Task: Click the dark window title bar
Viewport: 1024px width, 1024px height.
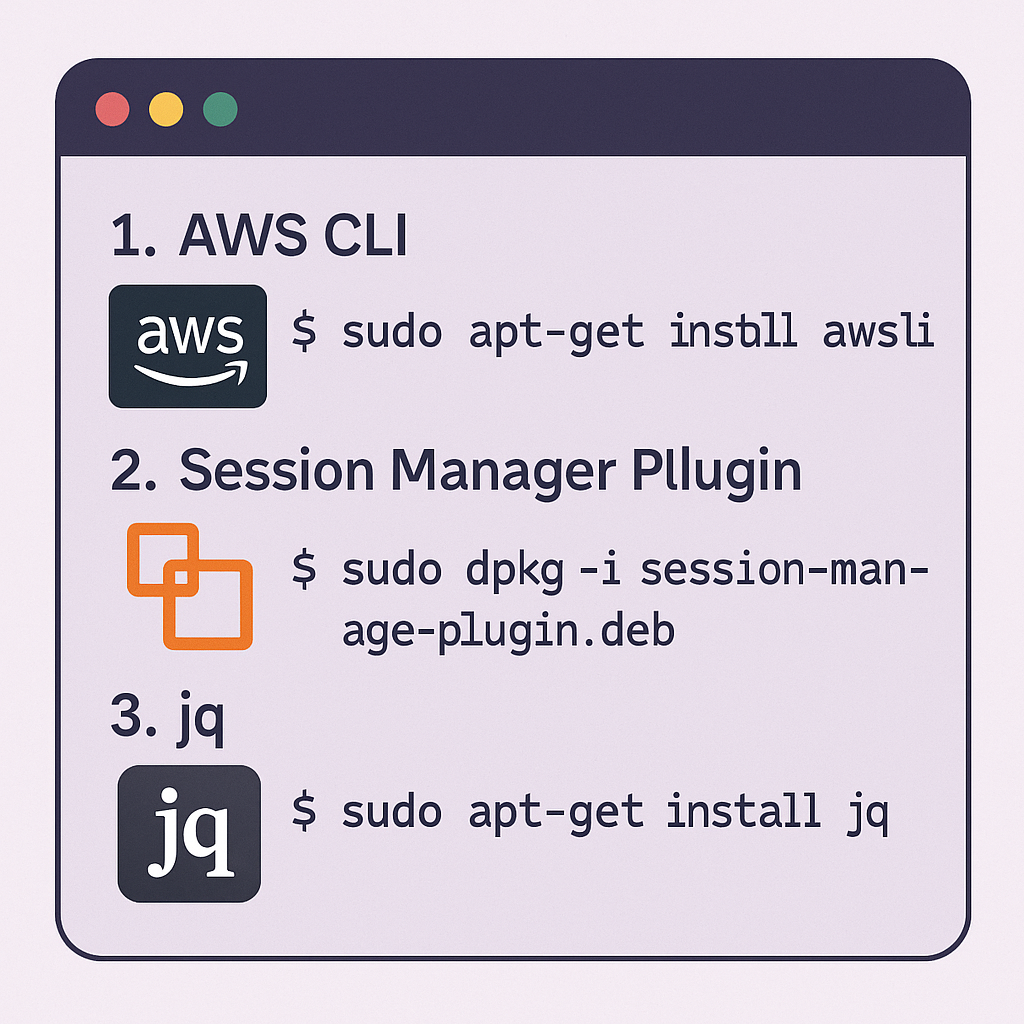Action: click(x=600, y=109)
